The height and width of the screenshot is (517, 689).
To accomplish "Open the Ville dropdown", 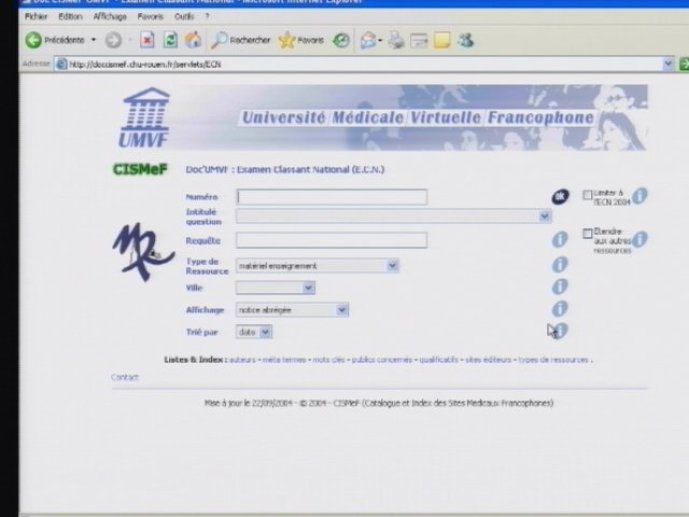I will 276,288.
